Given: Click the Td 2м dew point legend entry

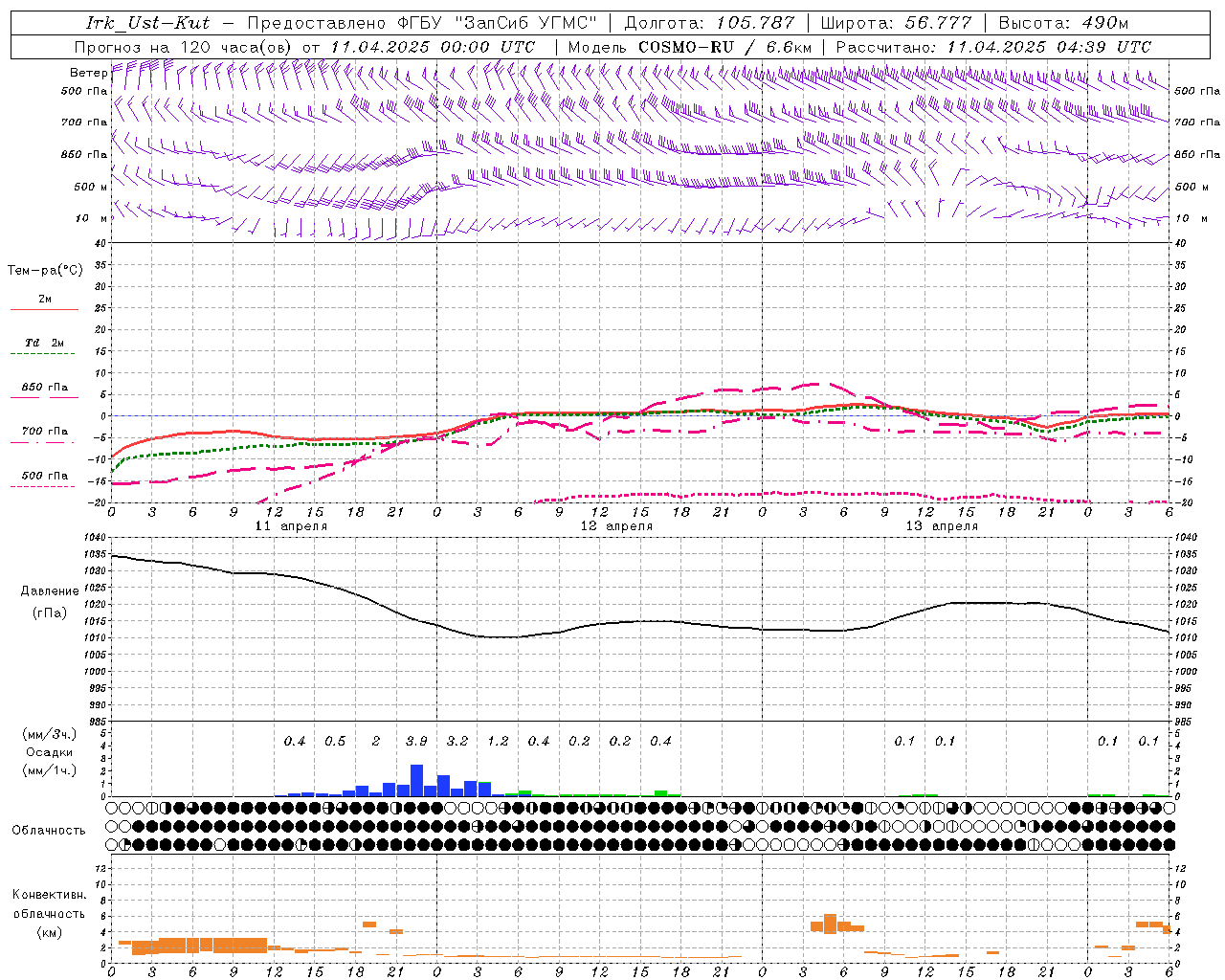Looking at the screenshot, I should (x=44, y=343).
